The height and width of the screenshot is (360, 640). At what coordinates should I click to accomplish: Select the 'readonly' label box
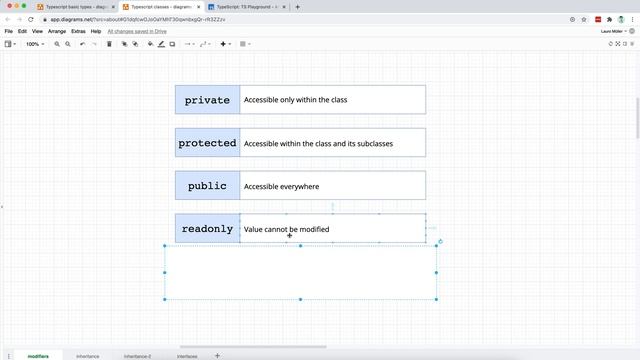tap(207, 228)
